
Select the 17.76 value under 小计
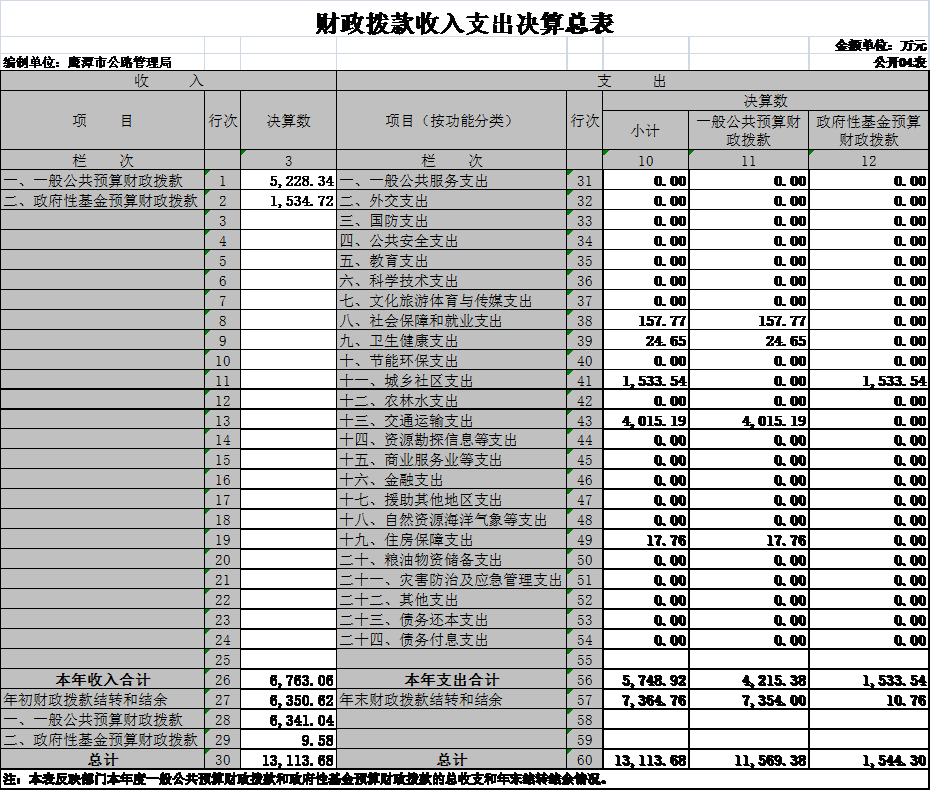(x=666, y=540)
